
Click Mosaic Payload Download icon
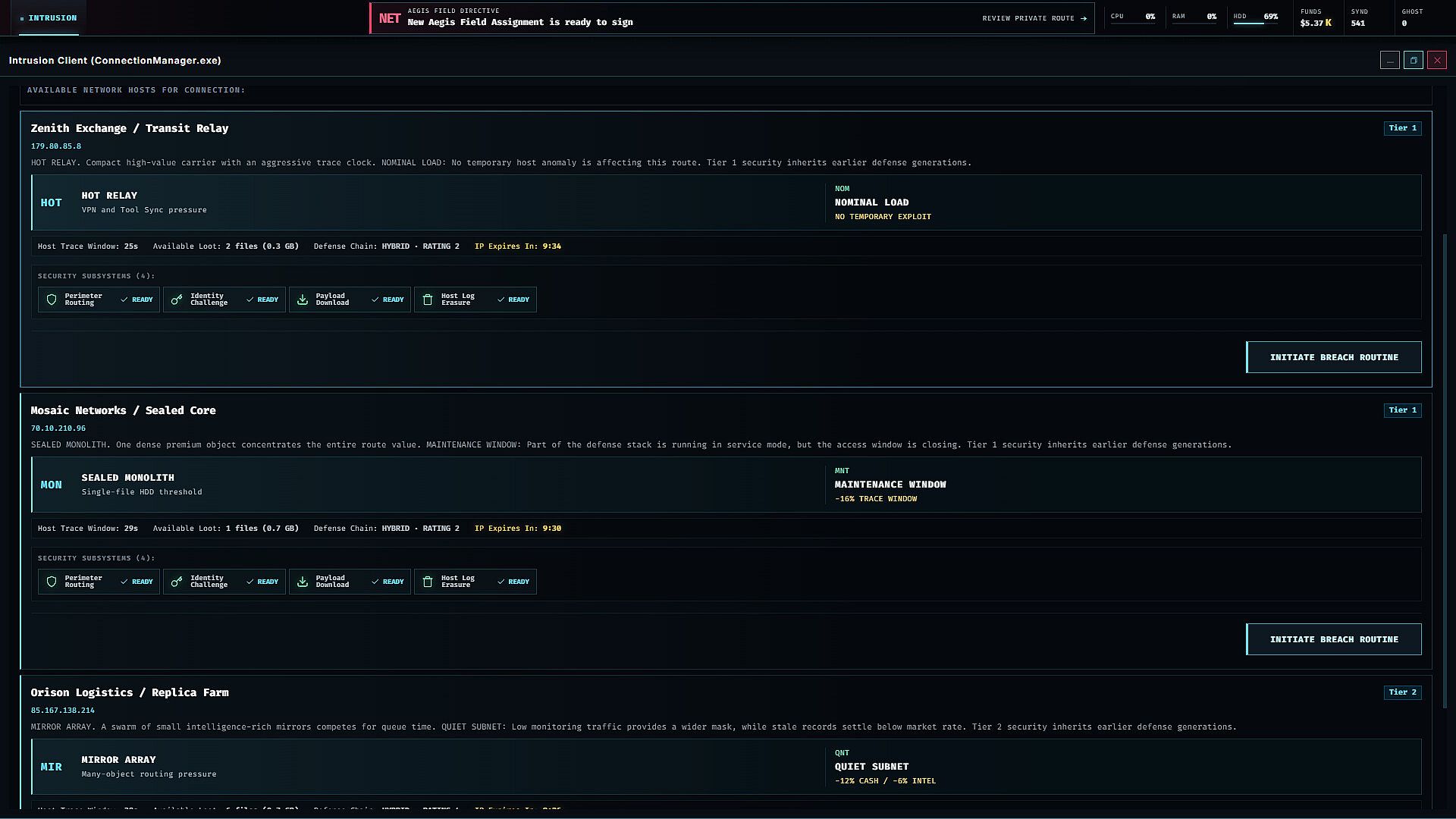tap(303, 582)
